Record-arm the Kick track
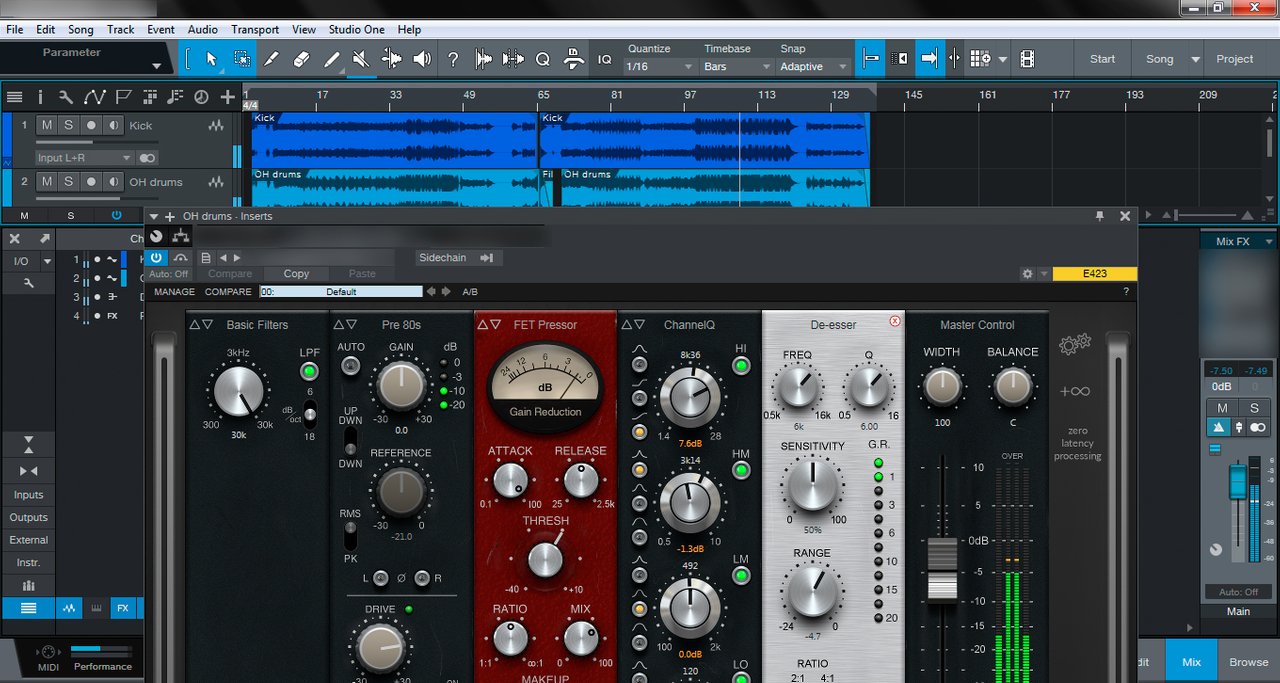Viewport: 1280px width, 683px height. pos(91,125)
